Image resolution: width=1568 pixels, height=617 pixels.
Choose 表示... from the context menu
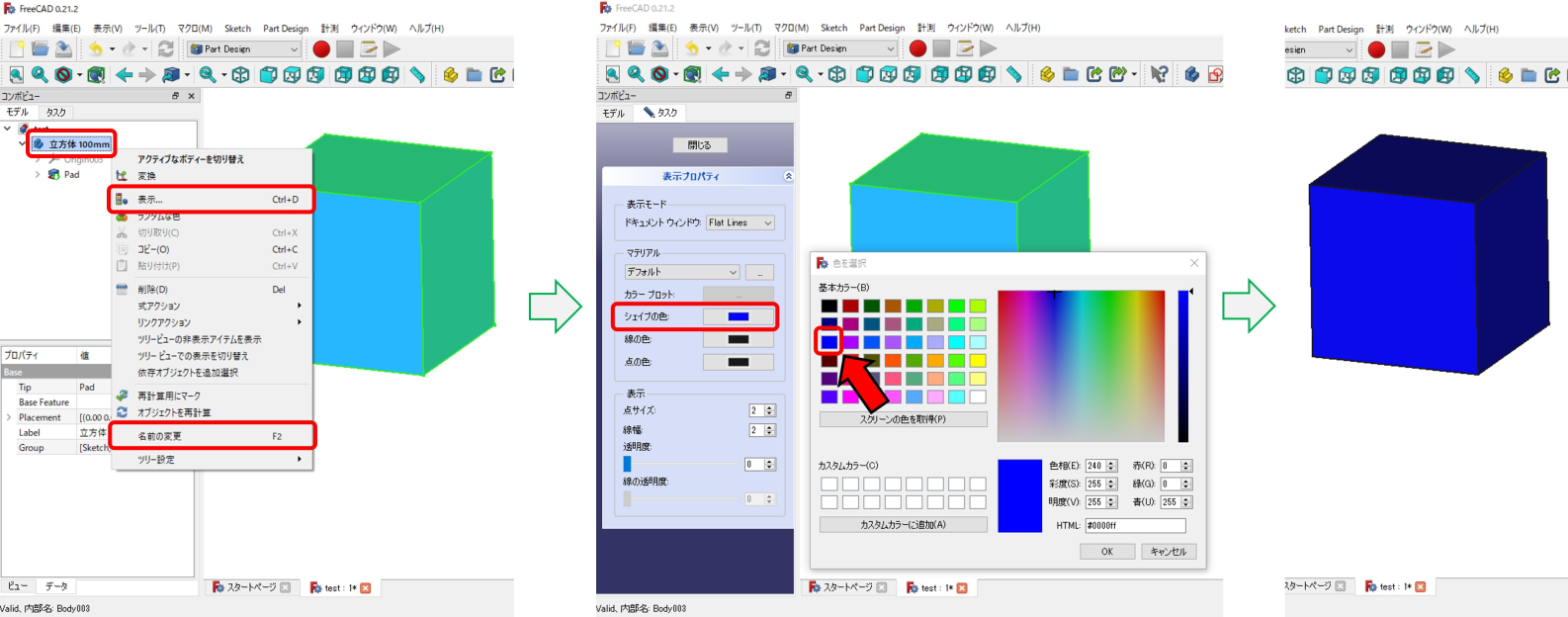150,200
